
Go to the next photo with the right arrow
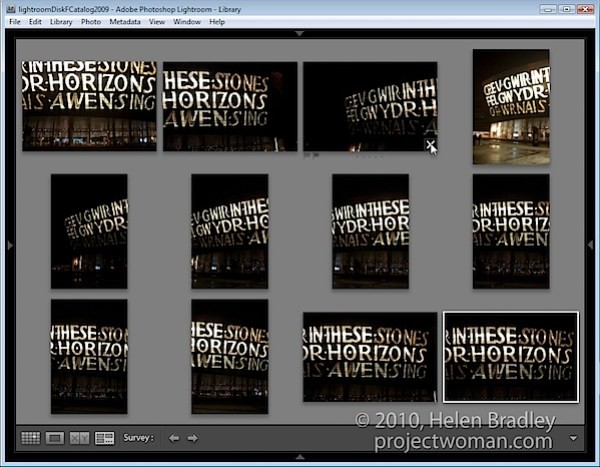(x=192, y=438)
